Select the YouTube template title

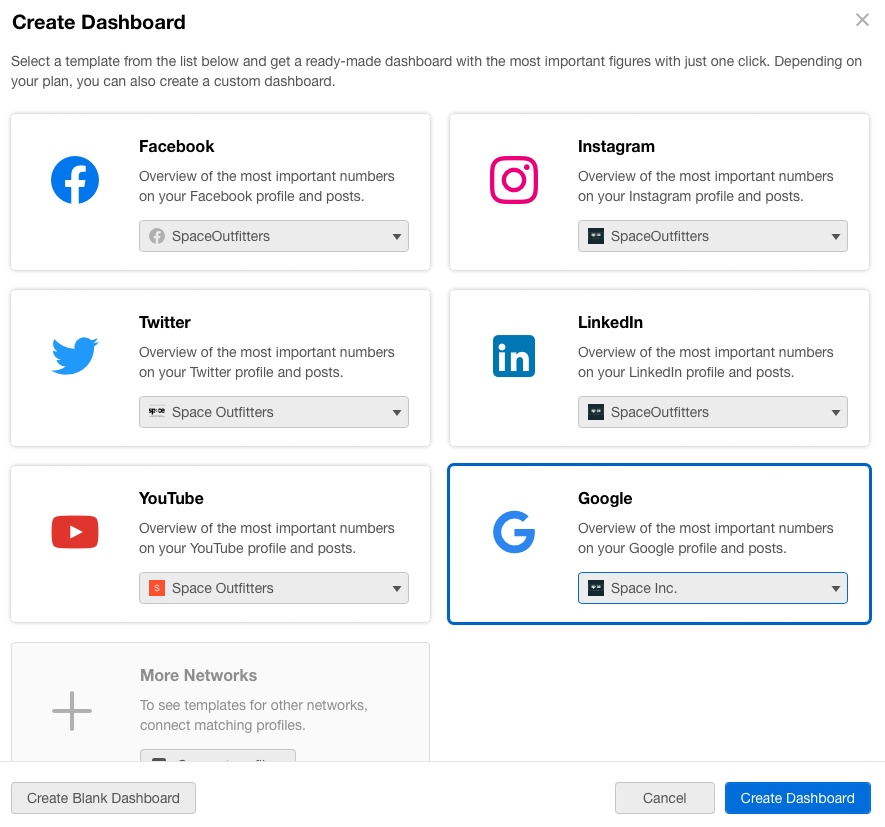171,498
